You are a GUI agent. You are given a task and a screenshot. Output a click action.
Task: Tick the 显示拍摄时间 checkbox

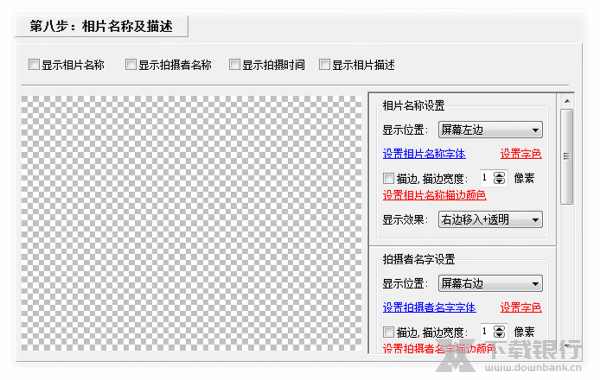(234, 64)
